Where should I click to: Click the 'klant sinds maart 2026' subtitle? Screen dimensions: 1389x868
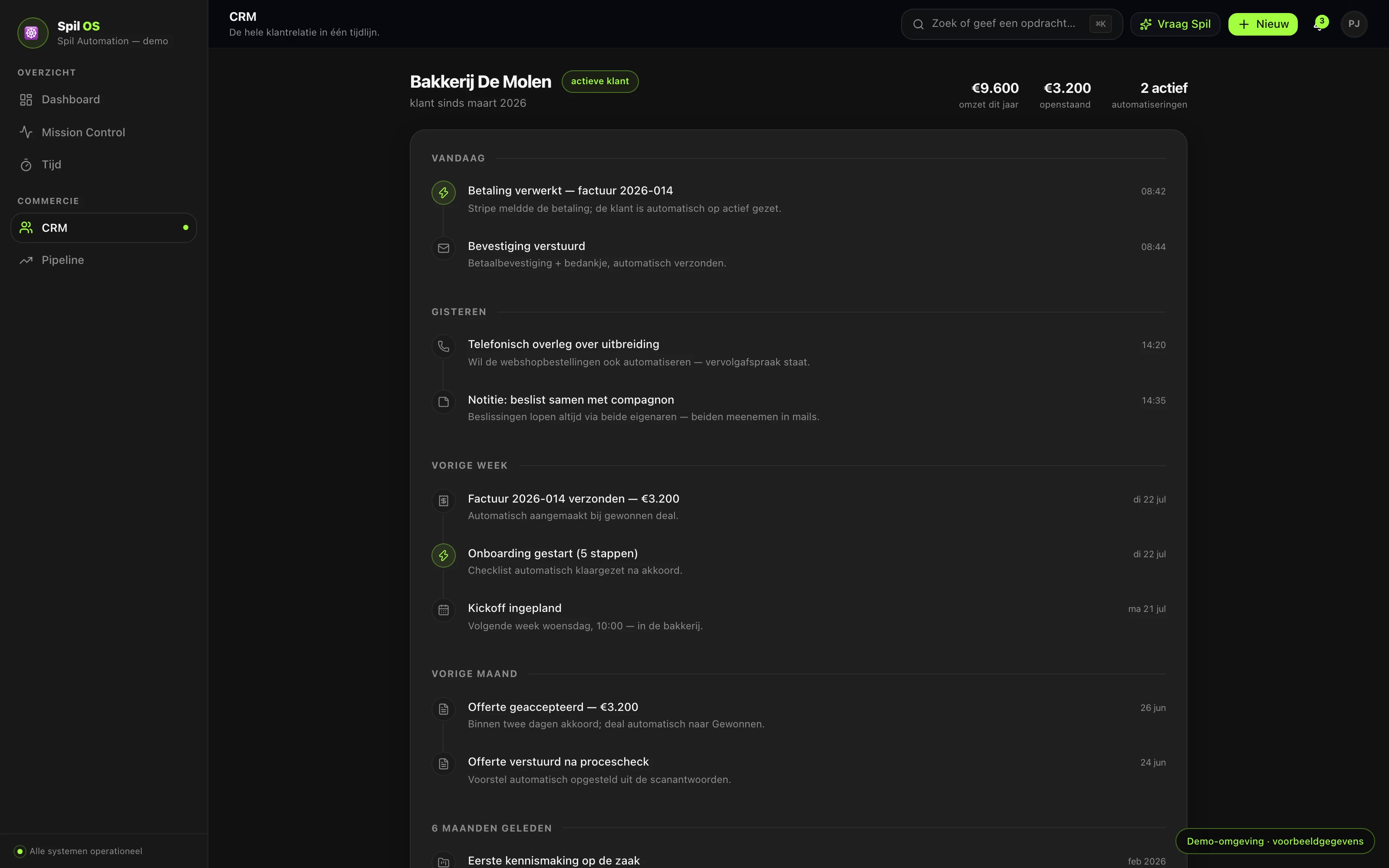pyautogui.click(x=468, y=103)
